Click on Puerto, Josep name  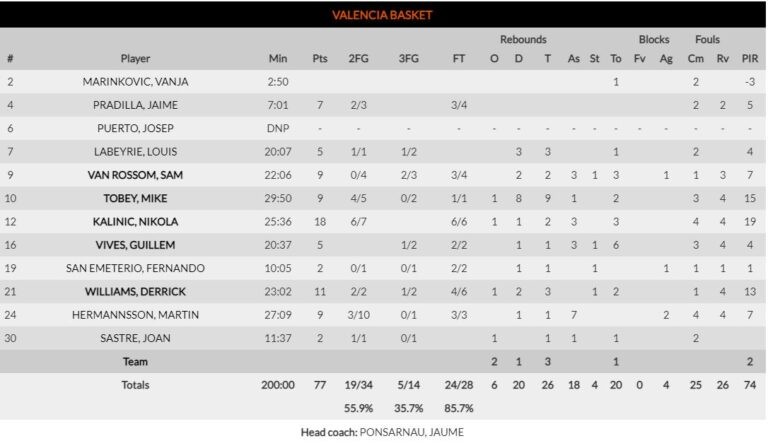pos(135,128)
